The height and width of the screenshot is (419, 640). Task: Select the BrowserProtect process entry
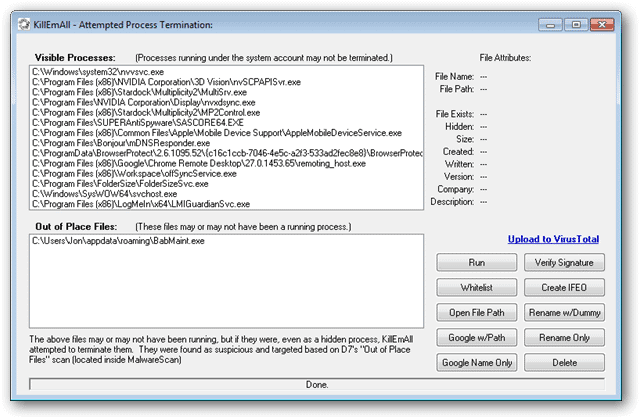tap(227, 153)
